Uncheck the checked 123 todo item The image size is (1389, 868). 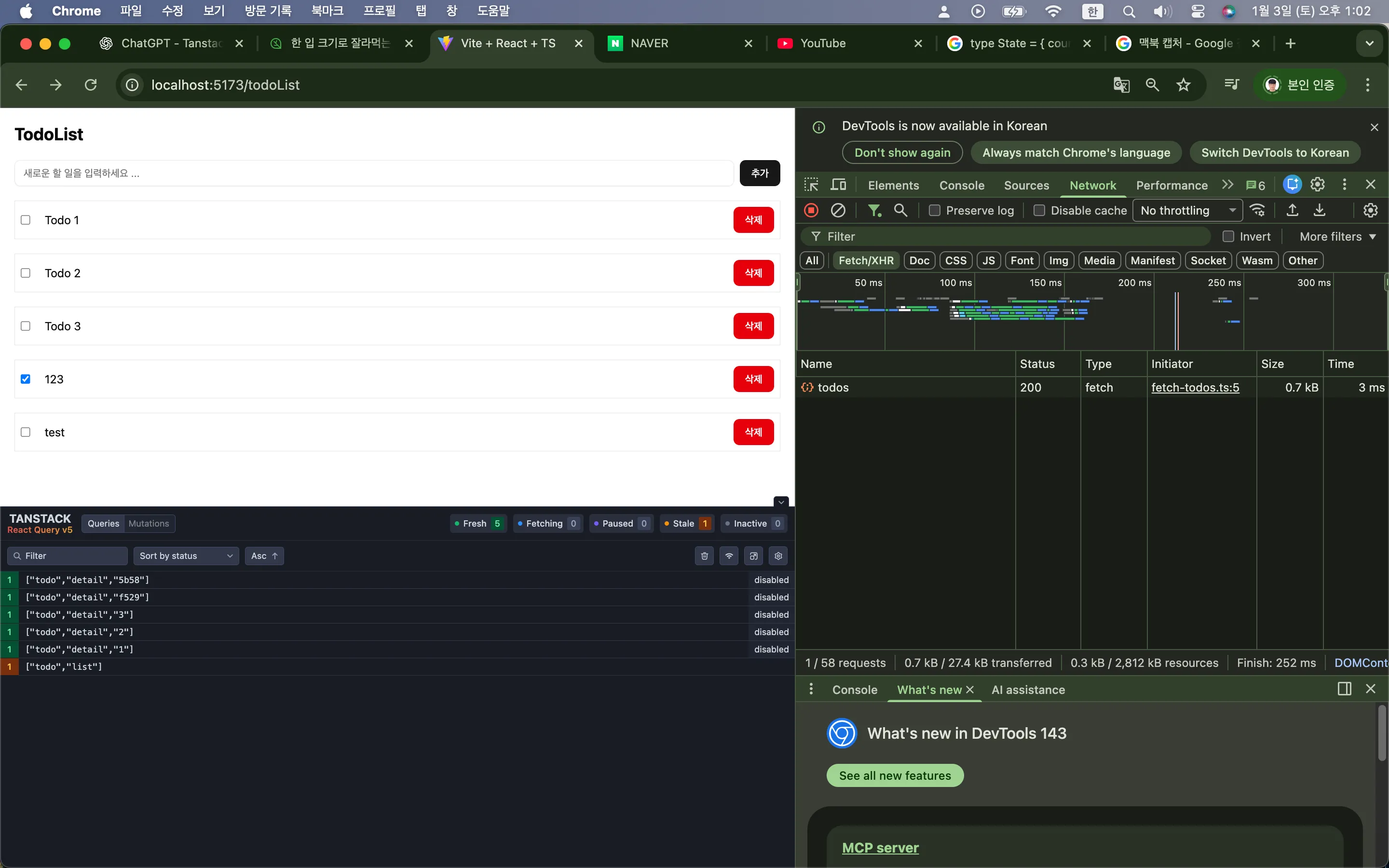[26, 379]
